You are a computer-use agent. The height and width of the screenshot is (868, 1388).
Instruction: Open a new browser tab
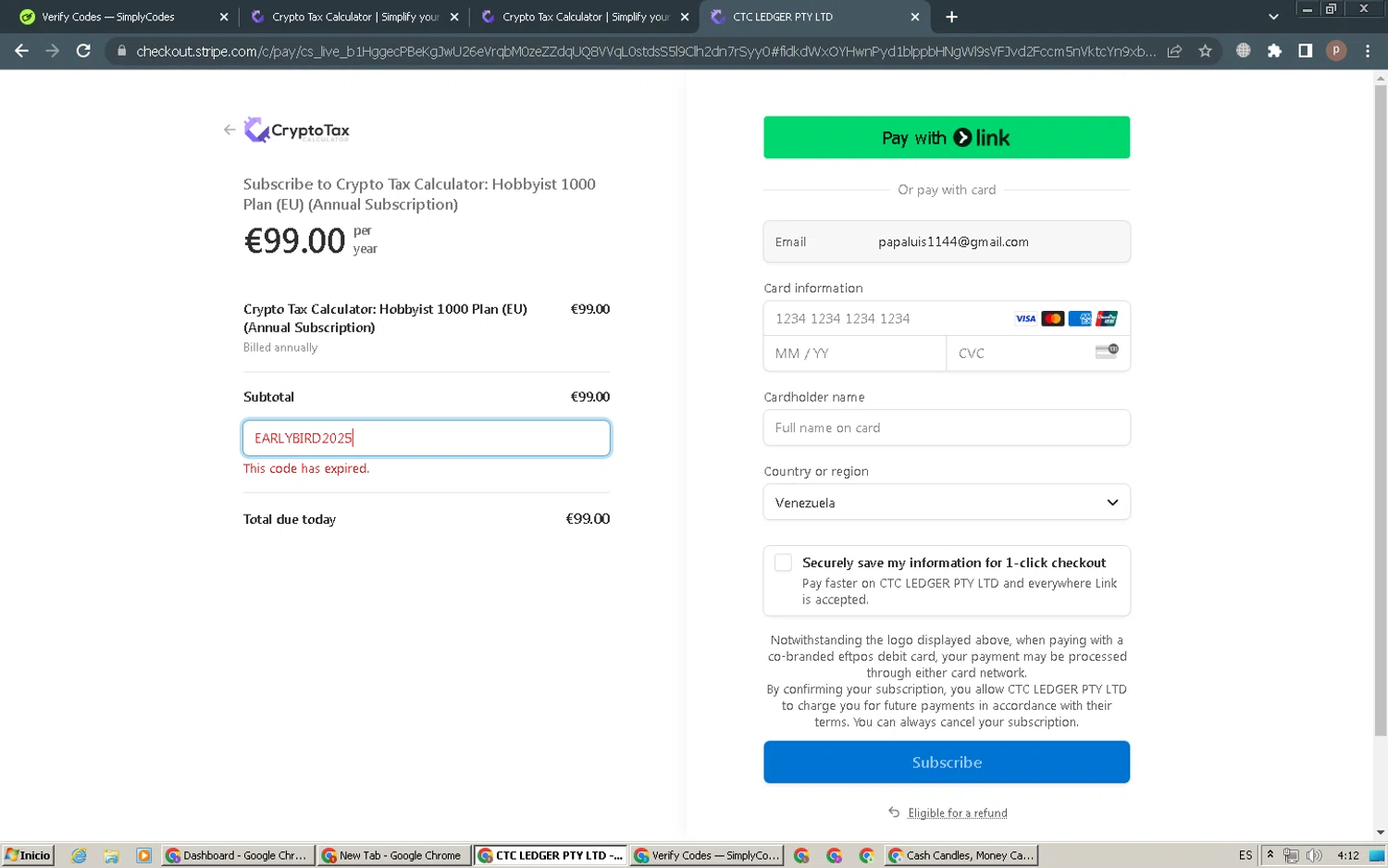coord(951,17)
